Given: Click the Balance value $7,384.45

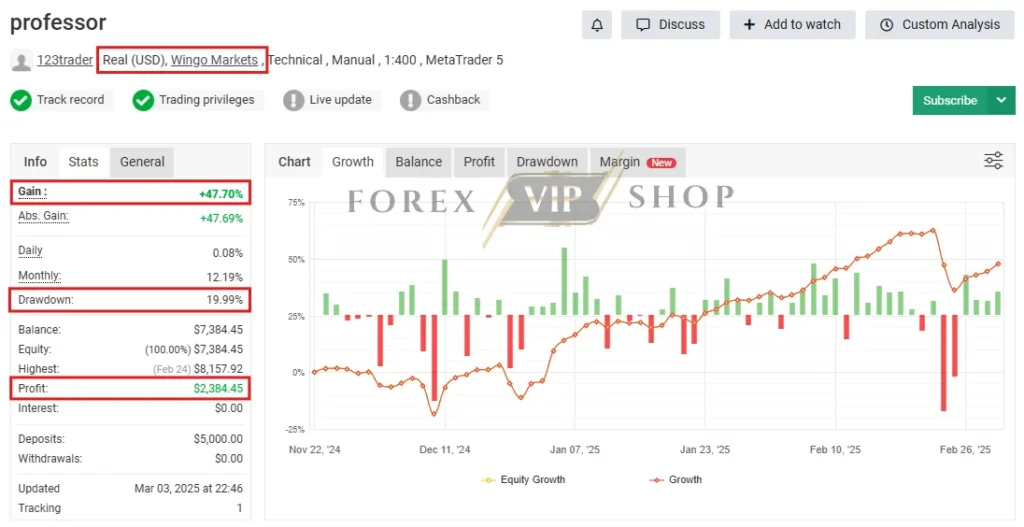Looking at the screenshot, I should pyautogui.click(x=218, y=330).
